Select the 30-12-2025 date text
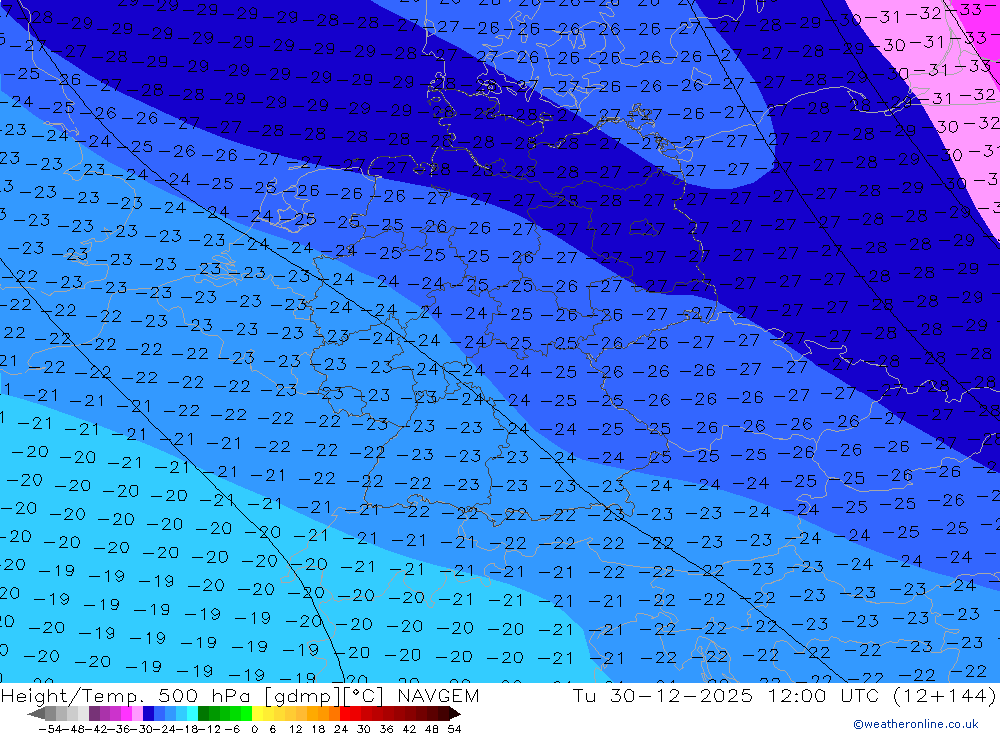Image resolution: width=1000 pixels, height=733 pixels. point(681,695)
